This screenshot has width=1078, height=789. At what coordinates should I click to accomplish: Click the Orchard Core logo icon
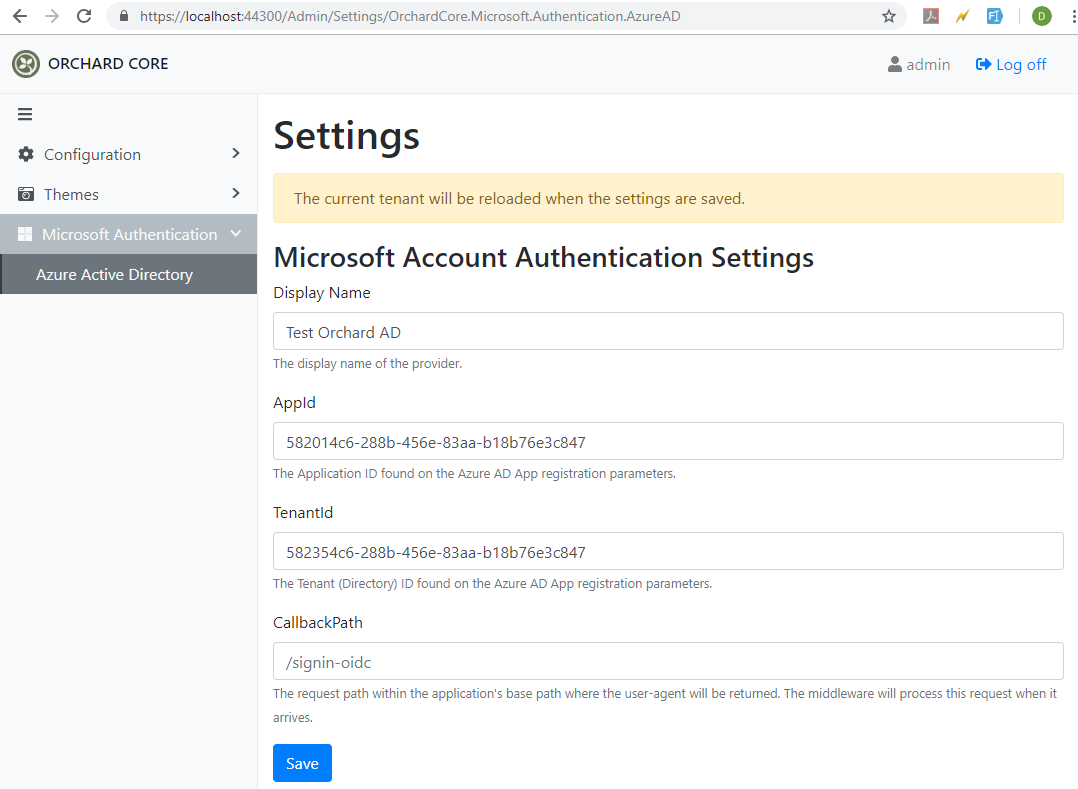click(26, 64)
